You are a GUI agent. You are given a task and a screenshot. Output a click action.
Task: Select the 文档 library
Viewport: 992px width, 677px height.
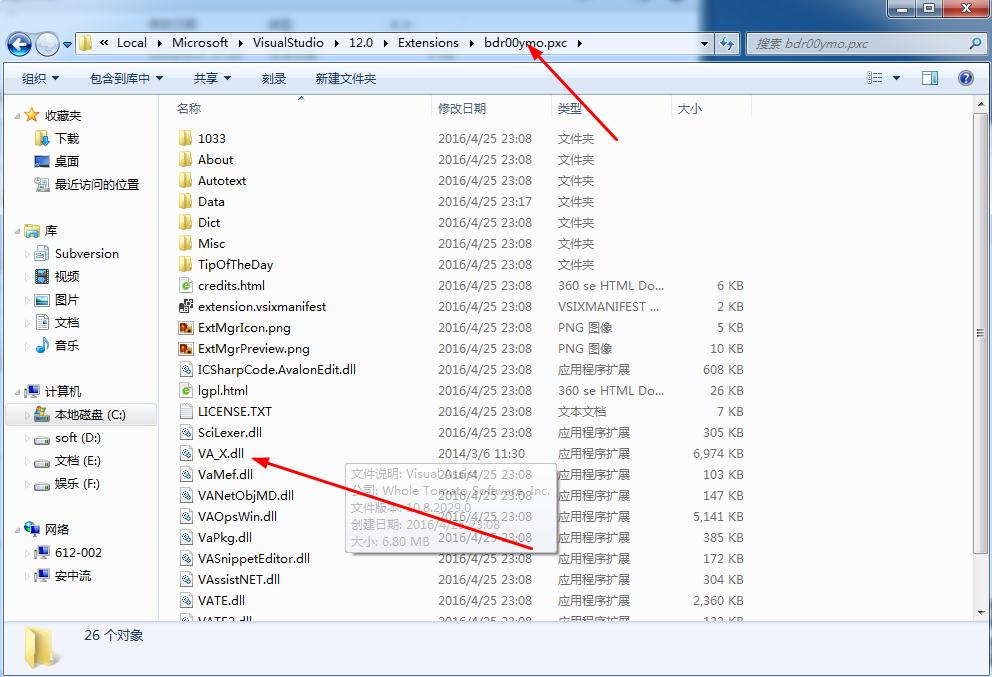(x=66, y=323)
